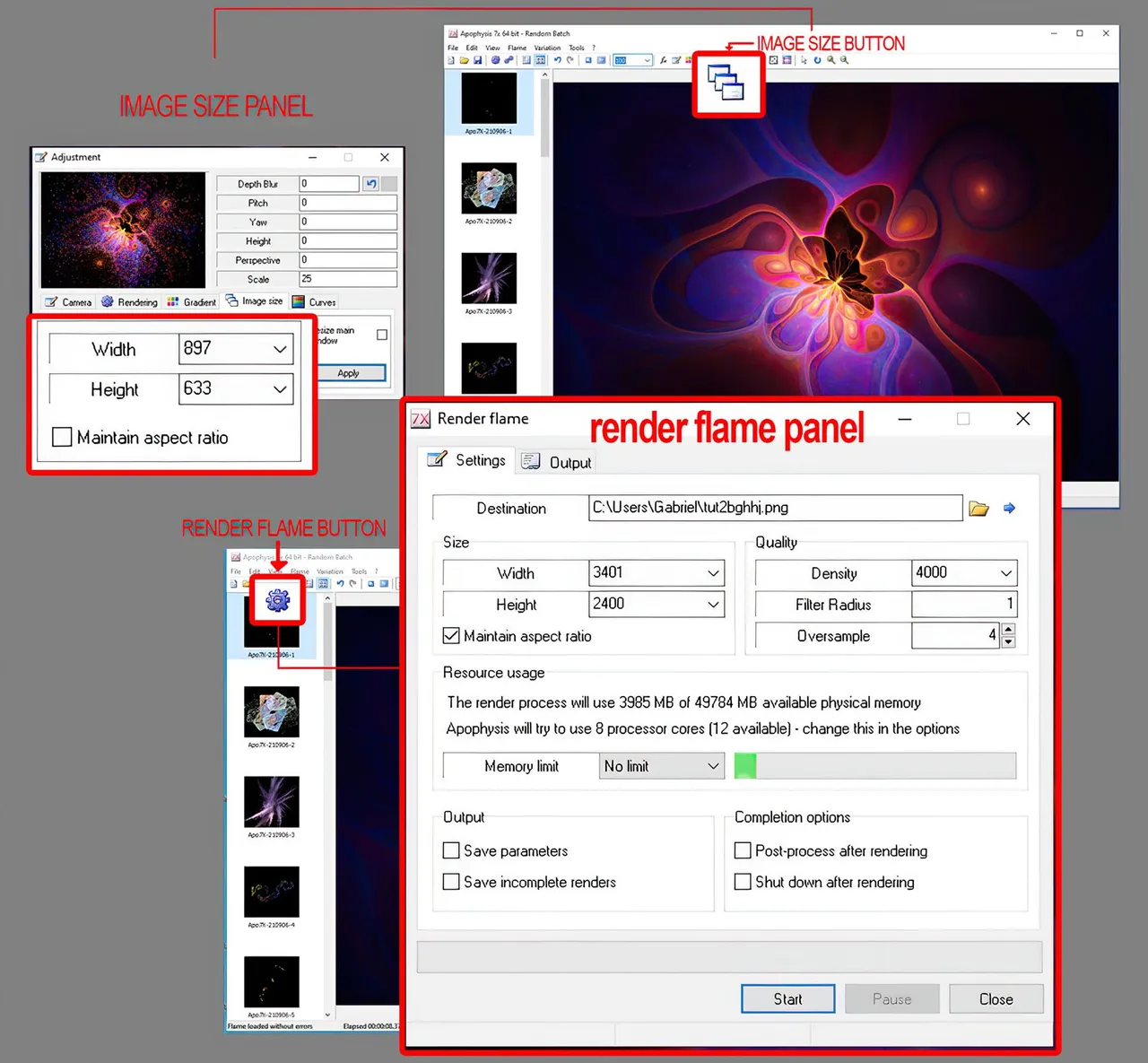Viewport: 1148px width, 1063px height.
Task: Select Settings tab in Render flame
Action: click(467, 460)
